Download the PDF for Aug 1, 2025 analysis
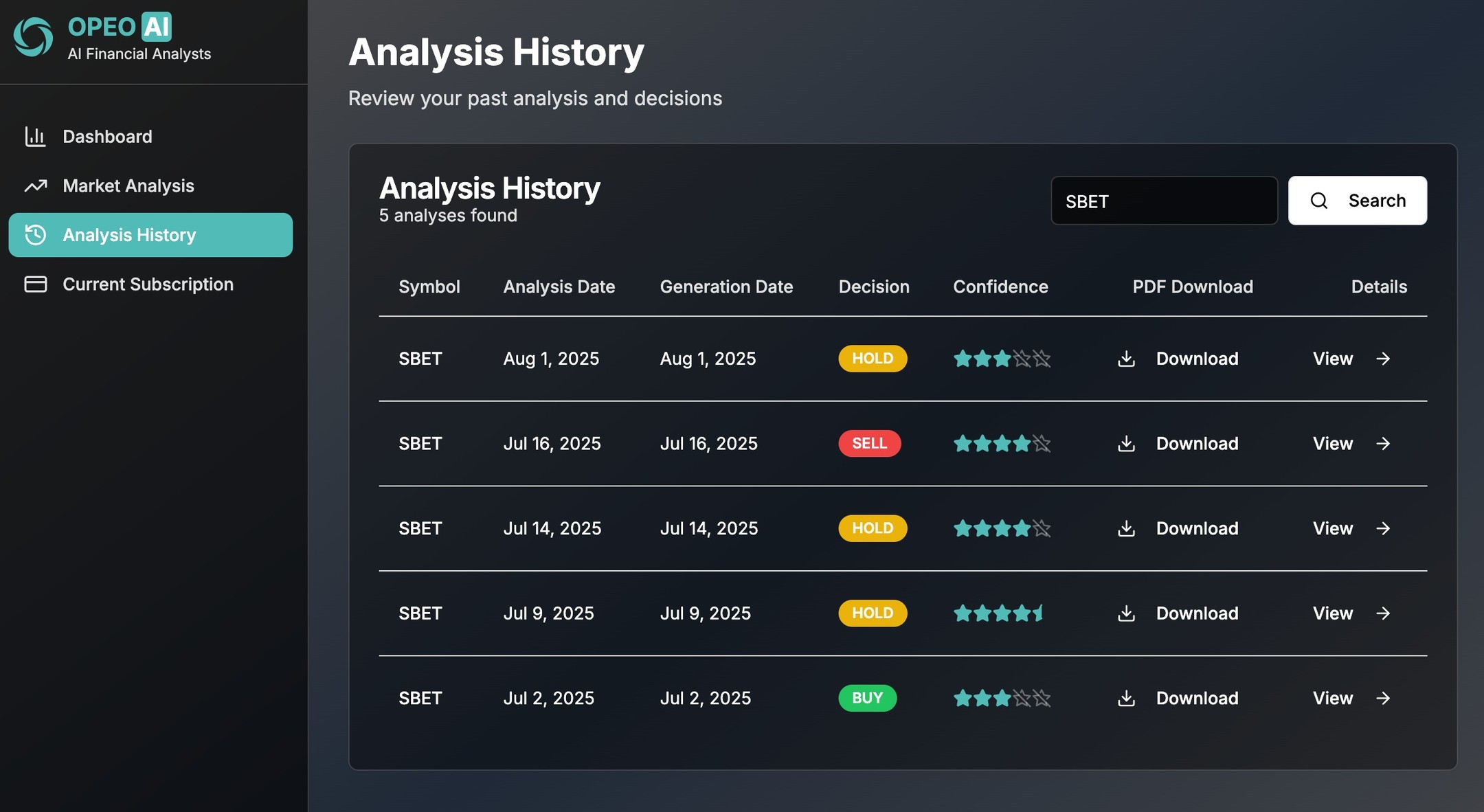This screenshot has width=1484, height=812. (1178, 359)
